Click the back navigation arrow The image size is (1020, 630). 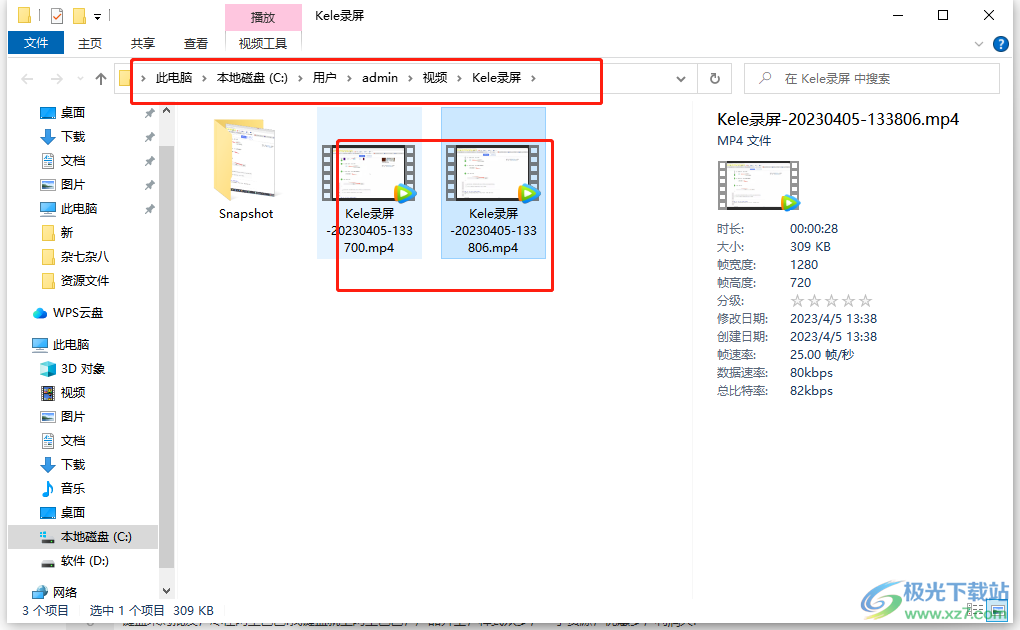(27, 79)
